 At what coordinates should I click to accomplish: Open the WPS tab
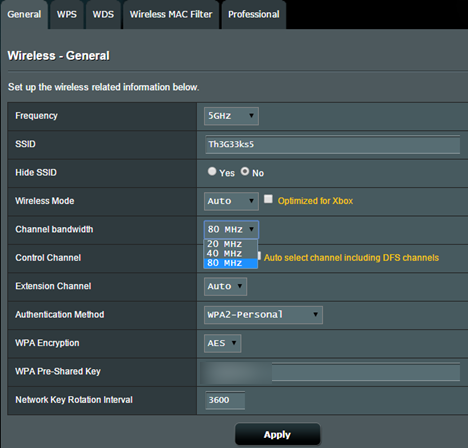tap(67, 14)
